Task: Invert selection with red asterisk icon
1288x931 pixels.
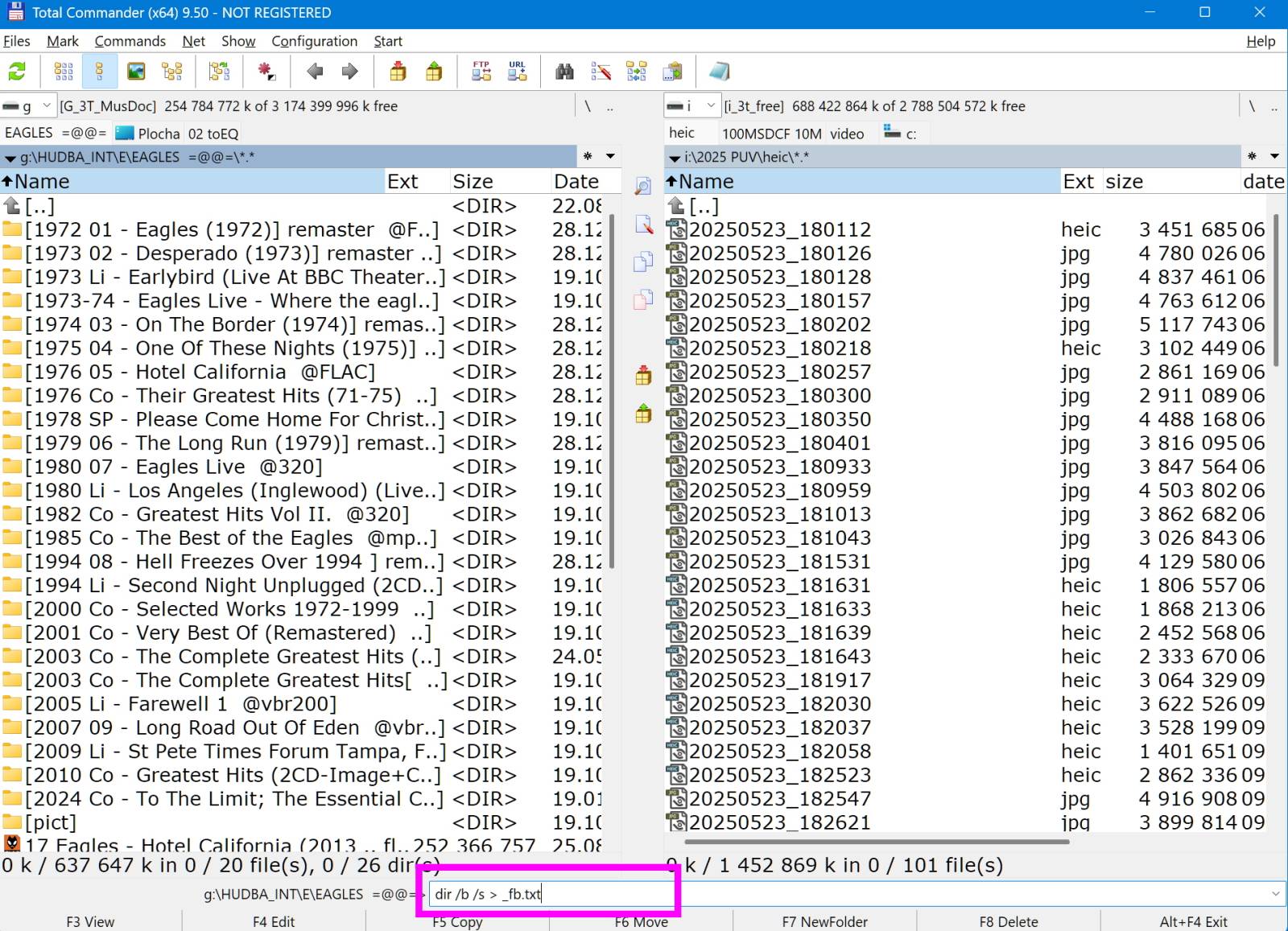Action: pyautogui.click(x=266, y=72)
